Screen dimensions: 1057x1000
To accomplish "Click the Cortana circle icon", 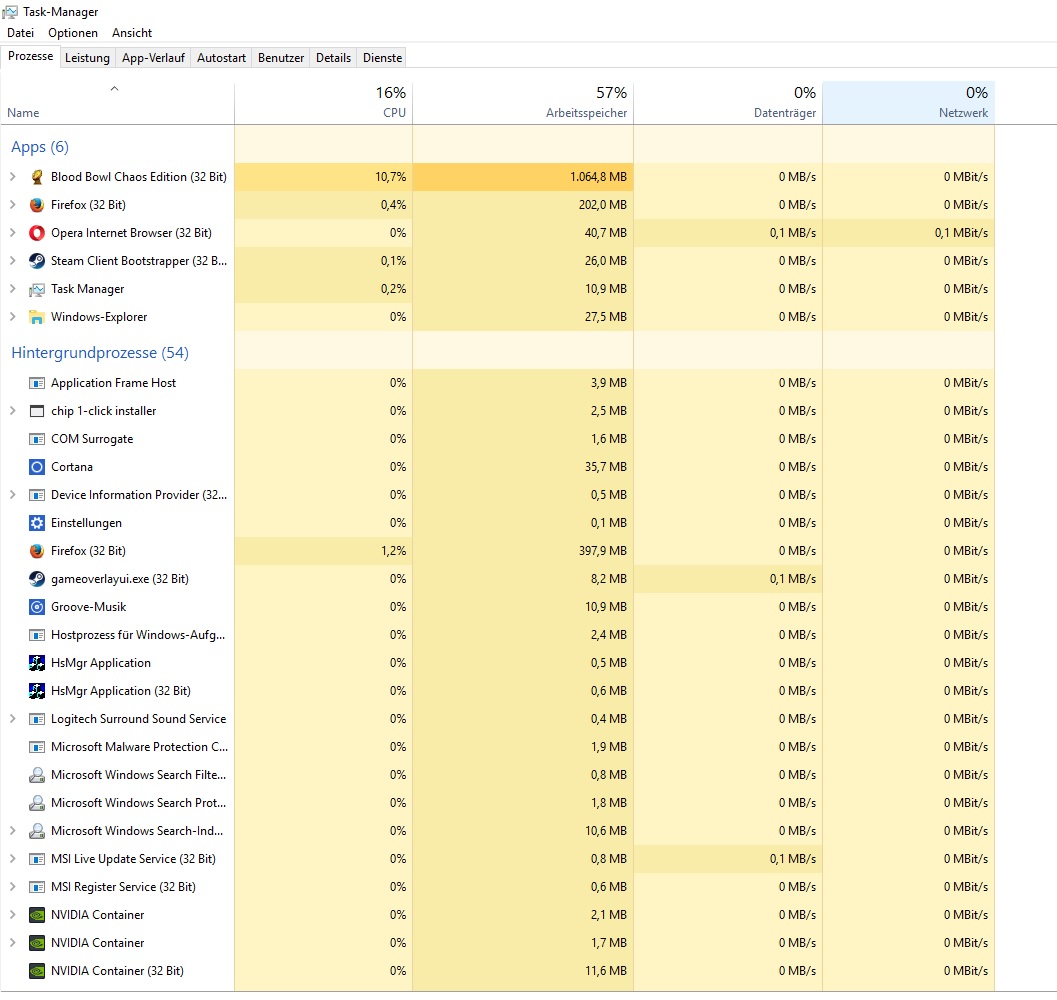I will (37, 467).
